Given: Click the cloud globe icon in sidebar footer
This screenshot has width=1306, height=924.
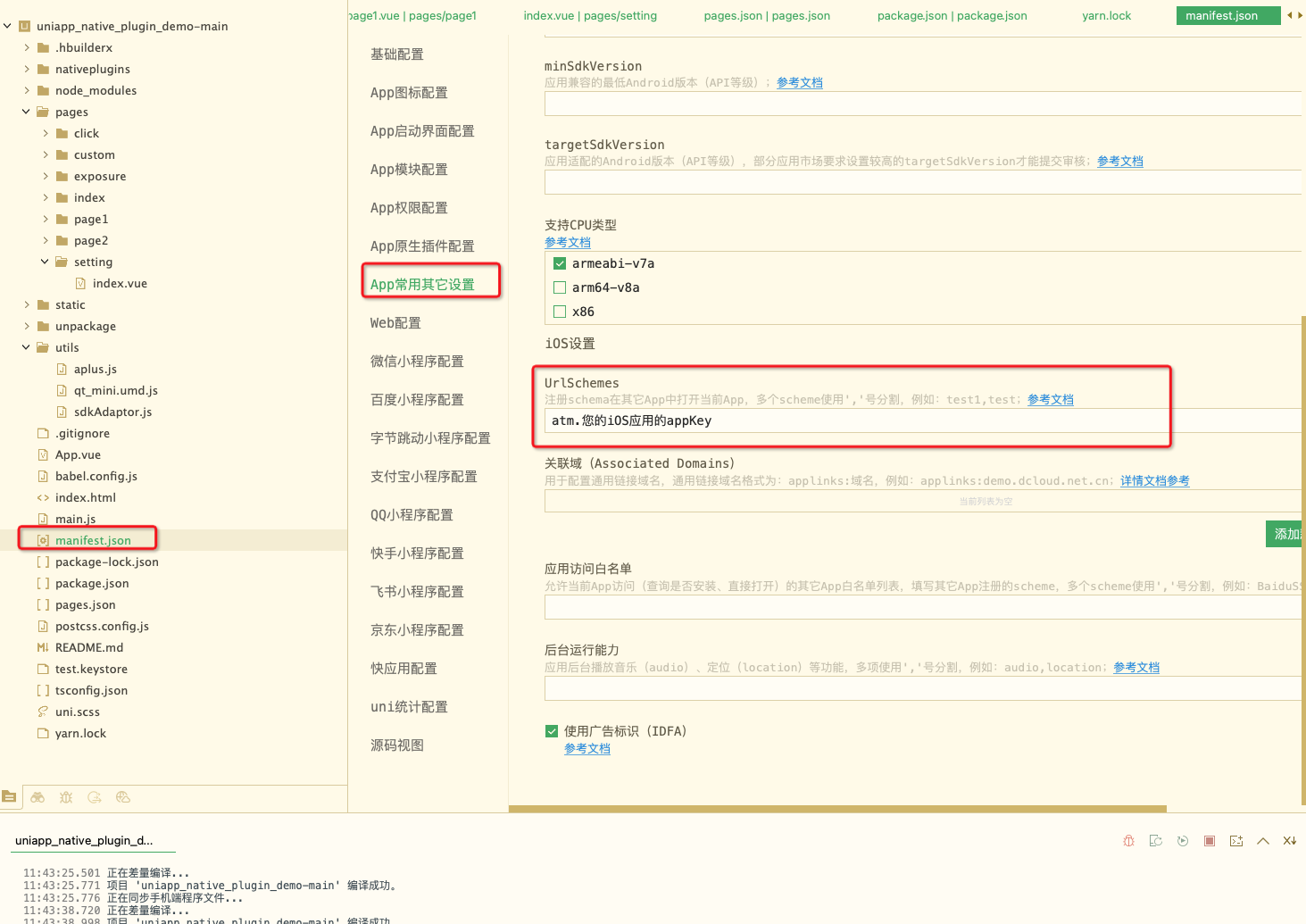Looking at the screenshot, I should pos(123,797).
